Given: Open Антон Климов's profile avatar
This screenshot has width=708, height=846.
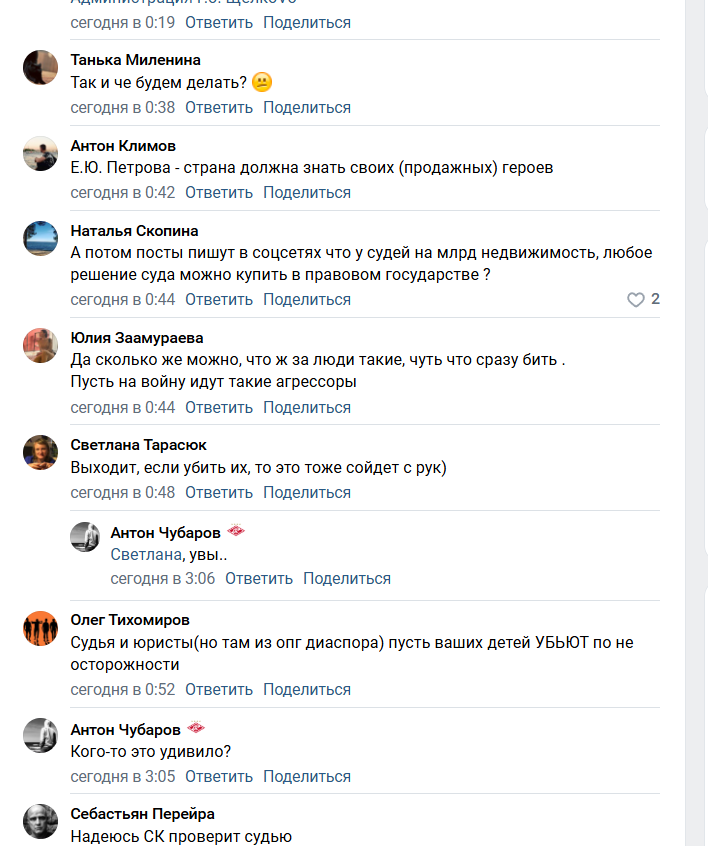Looking at the screenshot, I should click(x=40, y=153).
